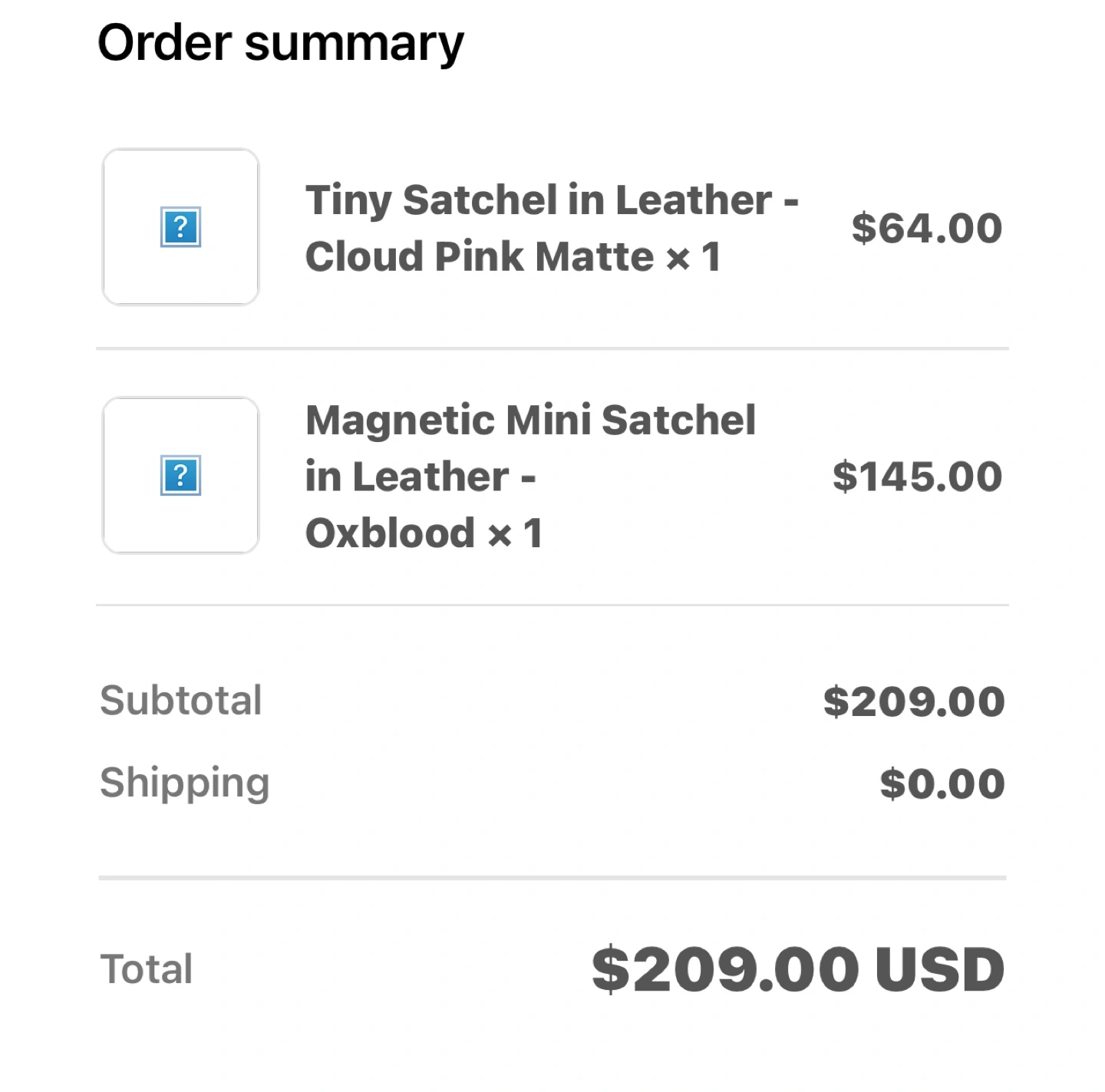Screen dimensions: 1105x1092
Task: Click the divider line below the Tiny Satchel item
Action: pos(552,348)
